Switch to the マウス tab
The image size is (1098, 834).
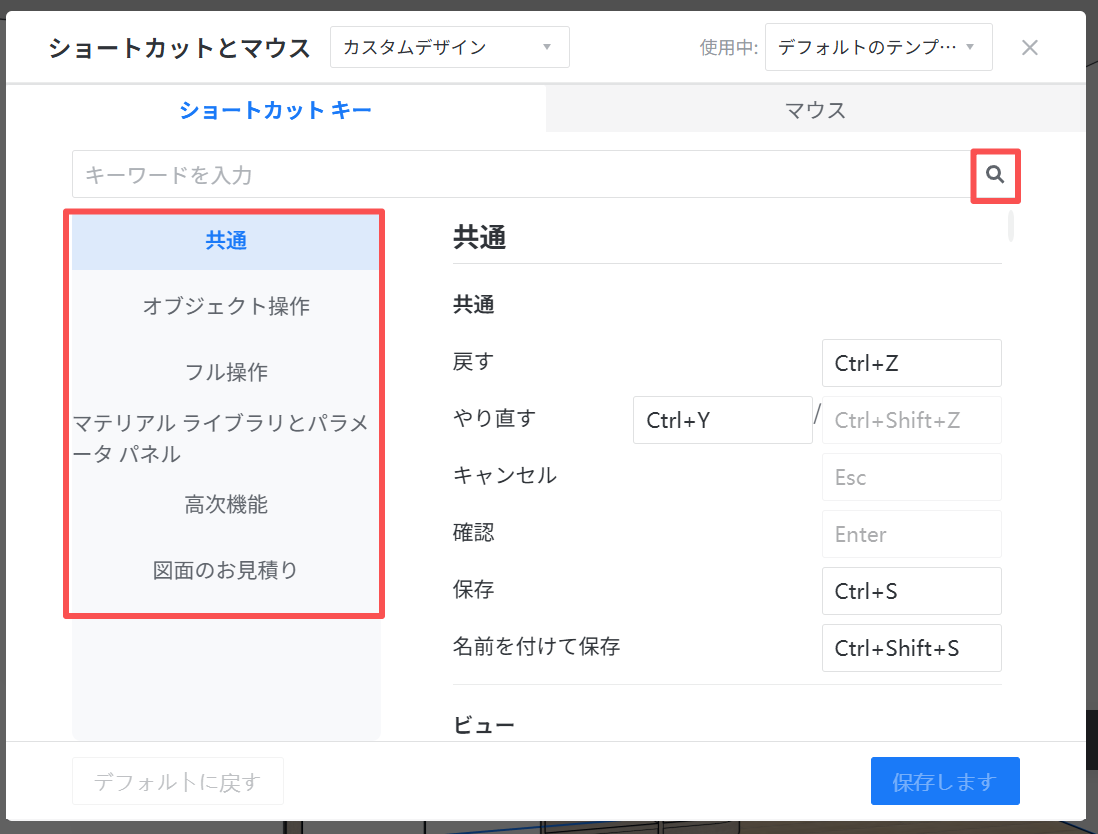click(x=816, y=110)
